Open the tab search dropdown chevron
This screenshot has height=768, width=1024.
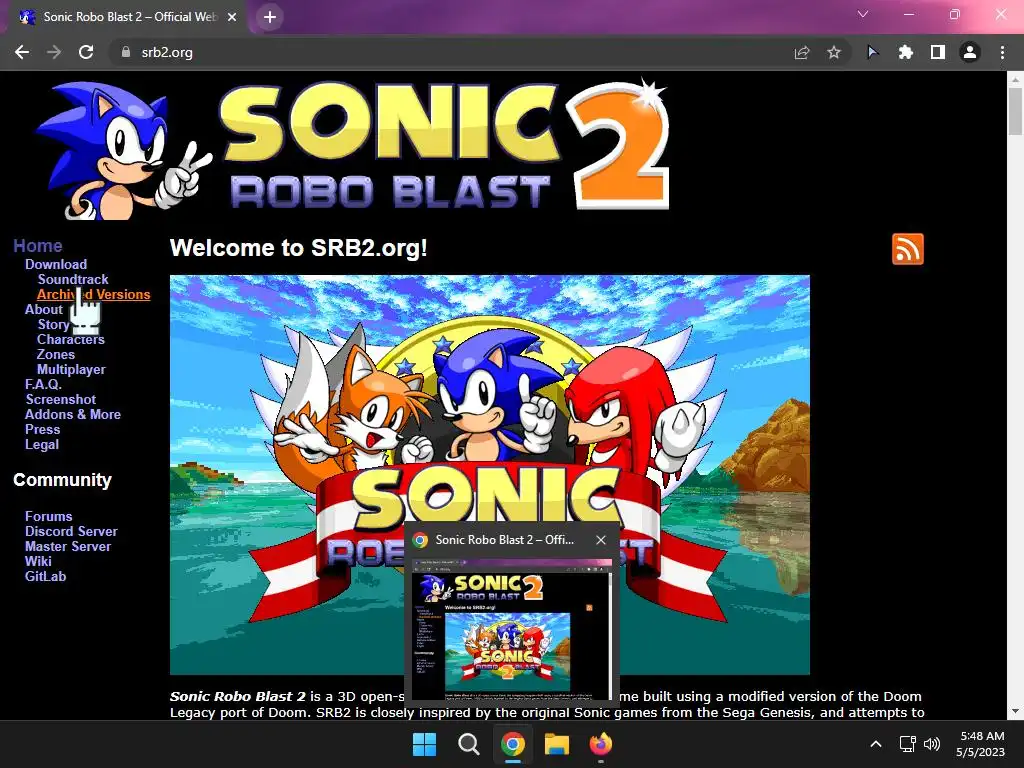(x=863, y=14)
